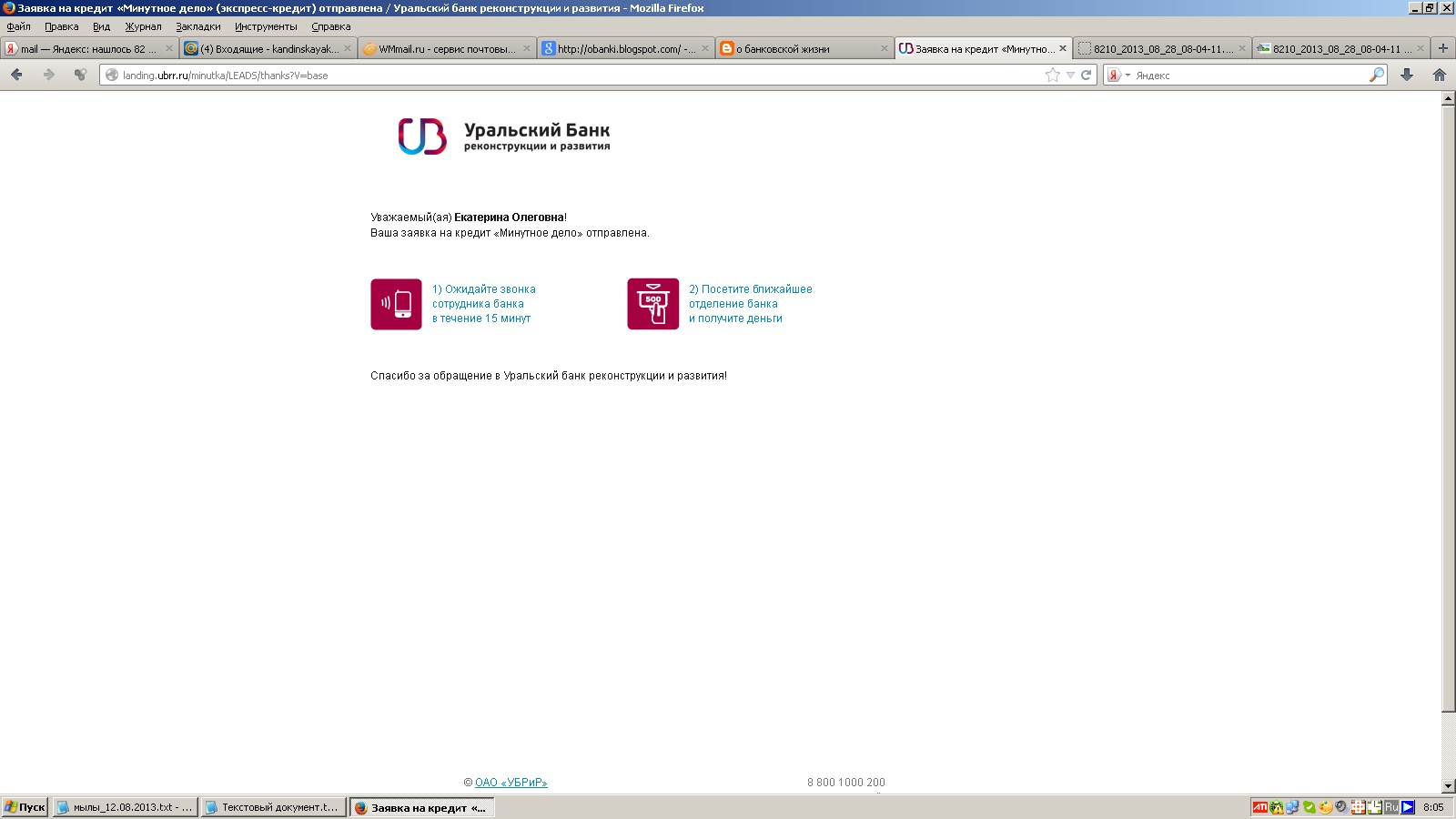Open the address bar history dropdown arrow
The width and height of the screenshot is (1456, 819).
click(x=1070, y=75)
